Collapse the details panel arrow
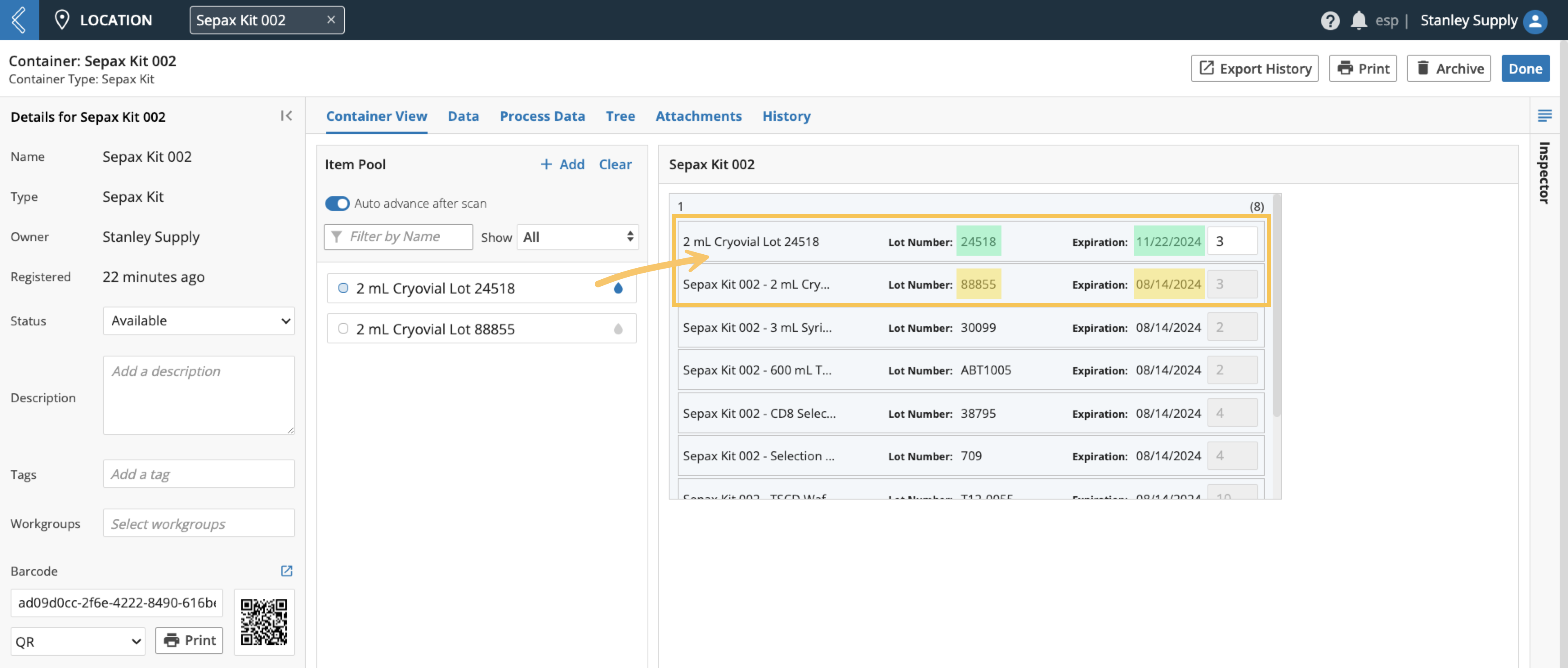1568x668 pixels. 286,116
